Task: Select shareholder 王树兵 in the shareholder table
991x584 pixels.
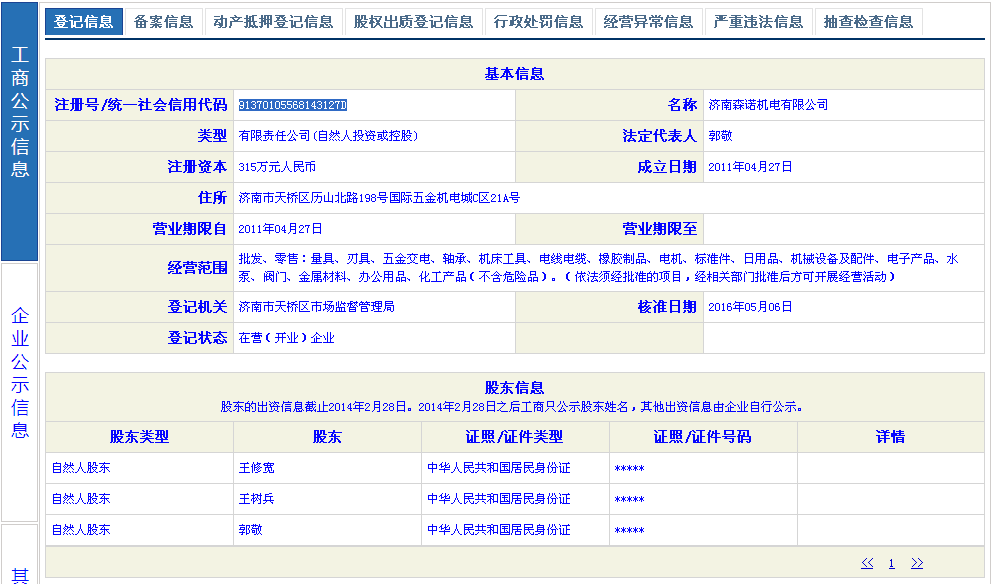Action: tap(256, 499)
